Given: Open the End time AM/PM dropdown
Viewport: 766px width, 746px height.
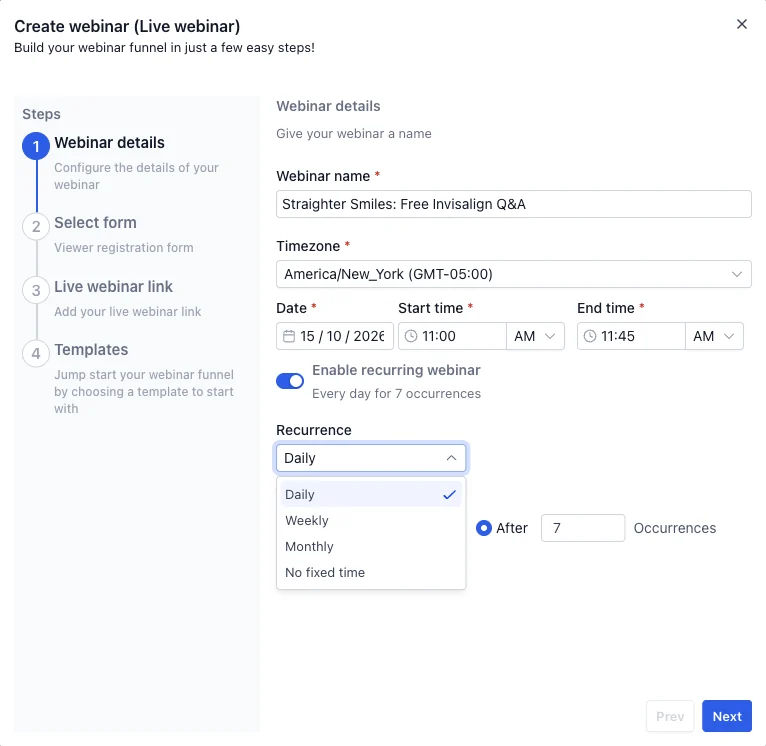Looking at the screenshot, I should click(714, 336).
